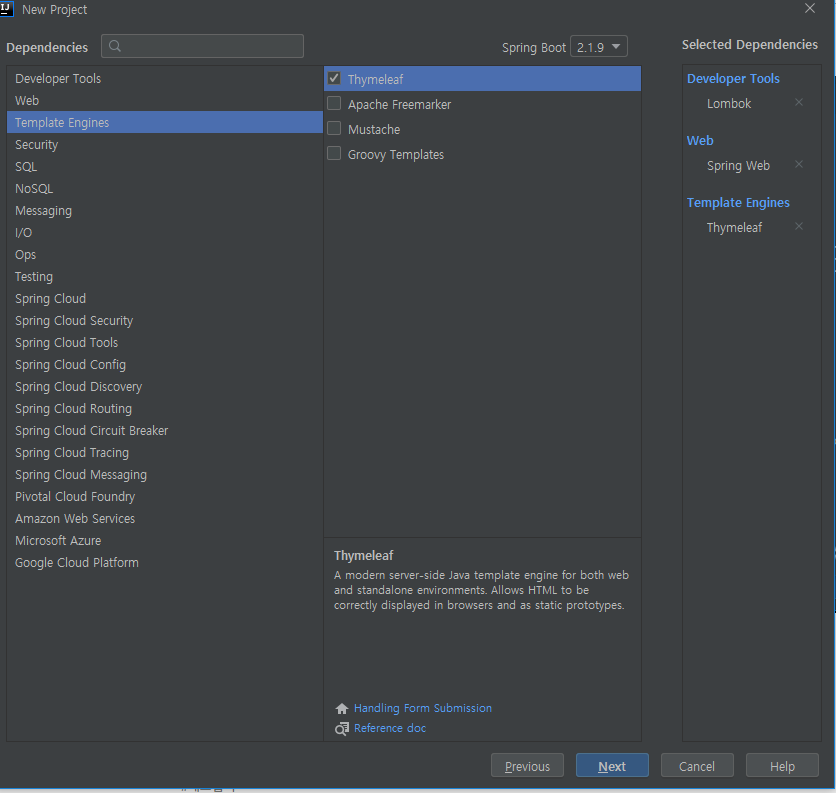Select the Messaging category
This screenshot has height=793, width=836.
point(165,211)
